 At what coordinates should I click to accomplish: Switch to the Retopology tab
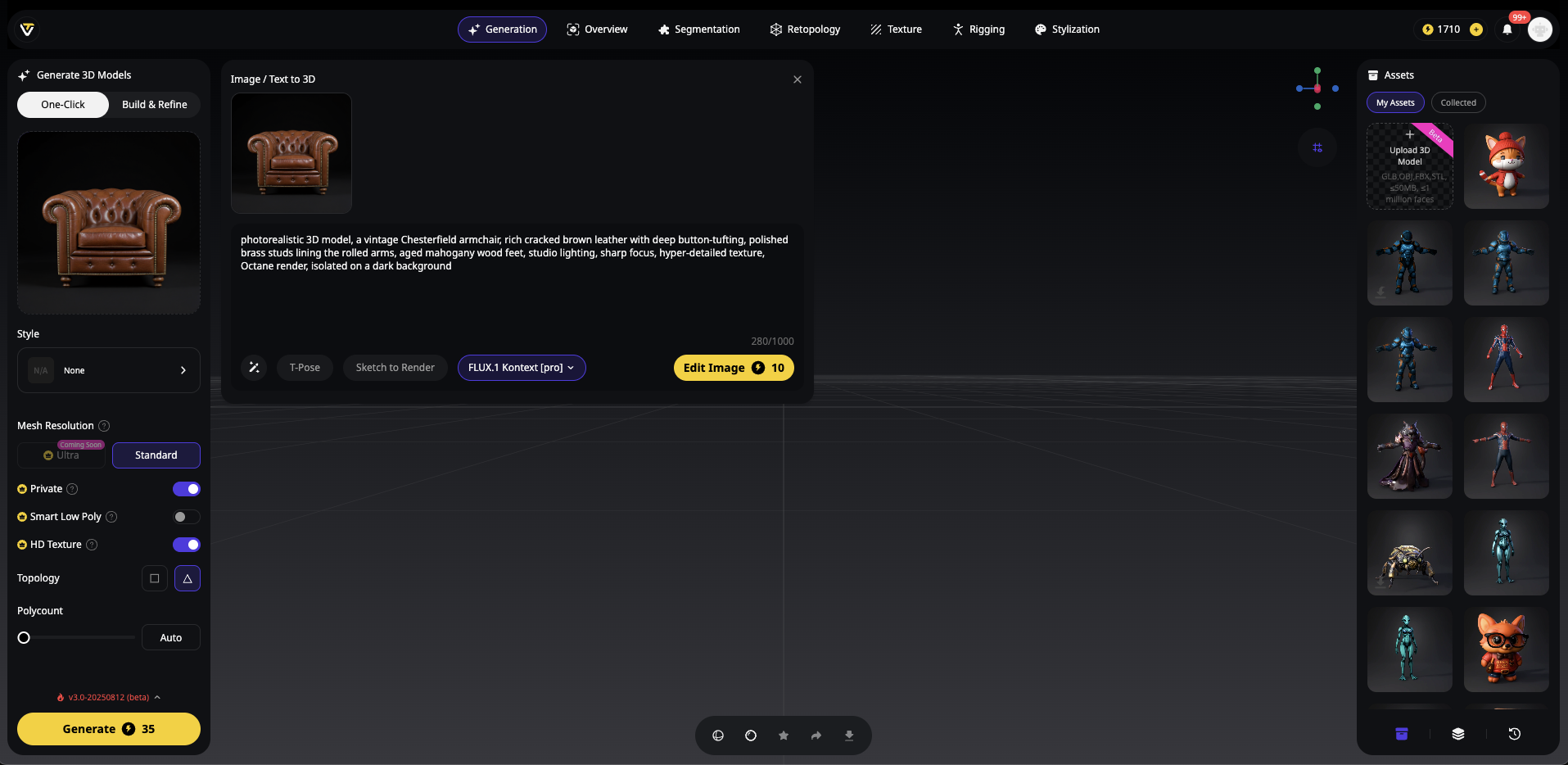pyautogui.click(x=805, y=29)
